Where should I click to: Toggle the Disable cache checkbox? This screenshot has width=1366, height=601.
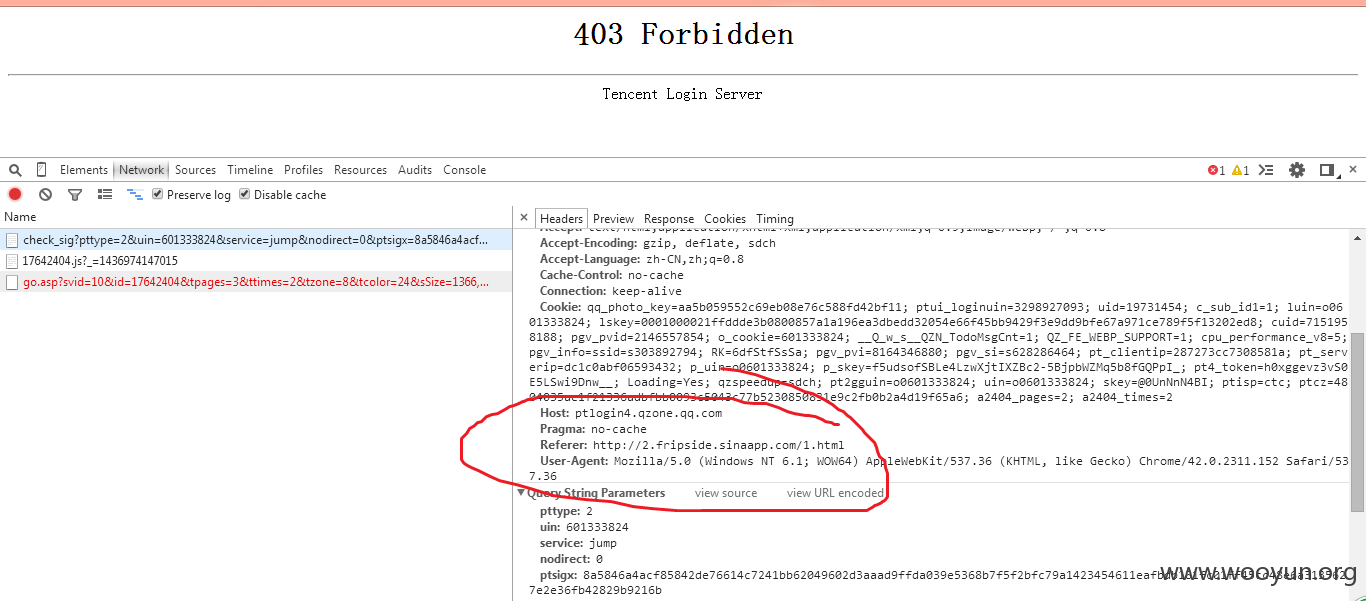(244, 195)
